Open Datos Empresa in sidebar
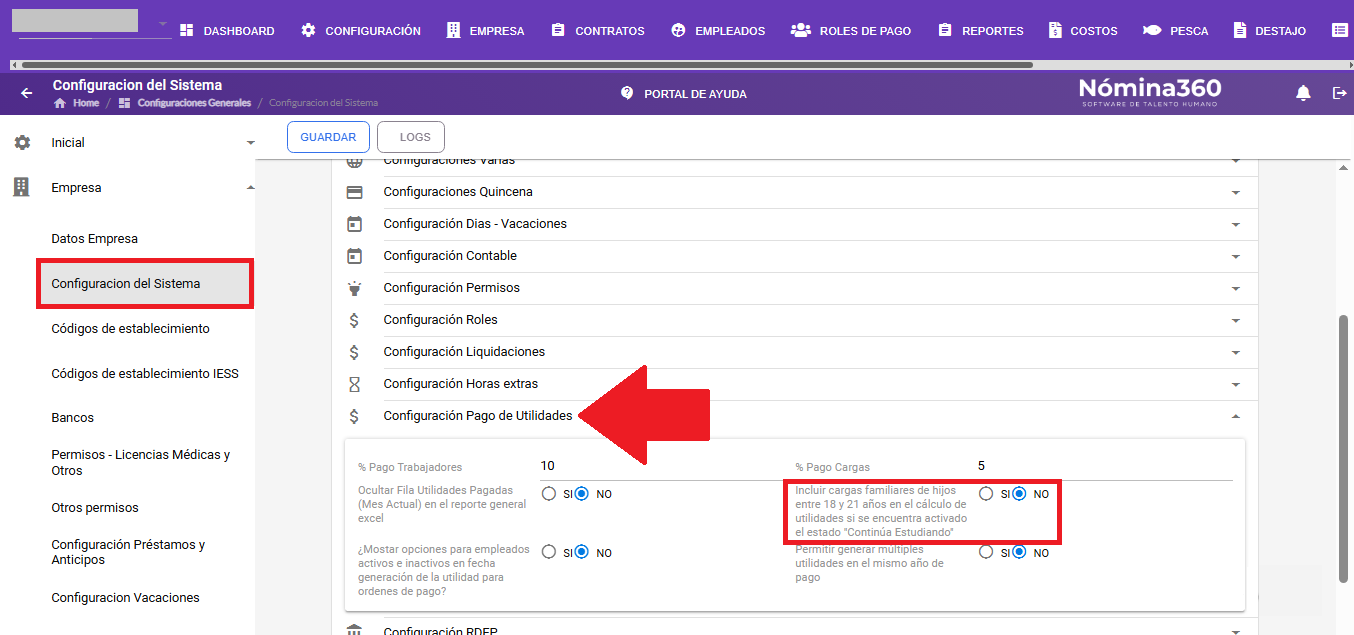Image resolution: width=1354 pixels, height=635 pixels. click(x=95, y=239)
